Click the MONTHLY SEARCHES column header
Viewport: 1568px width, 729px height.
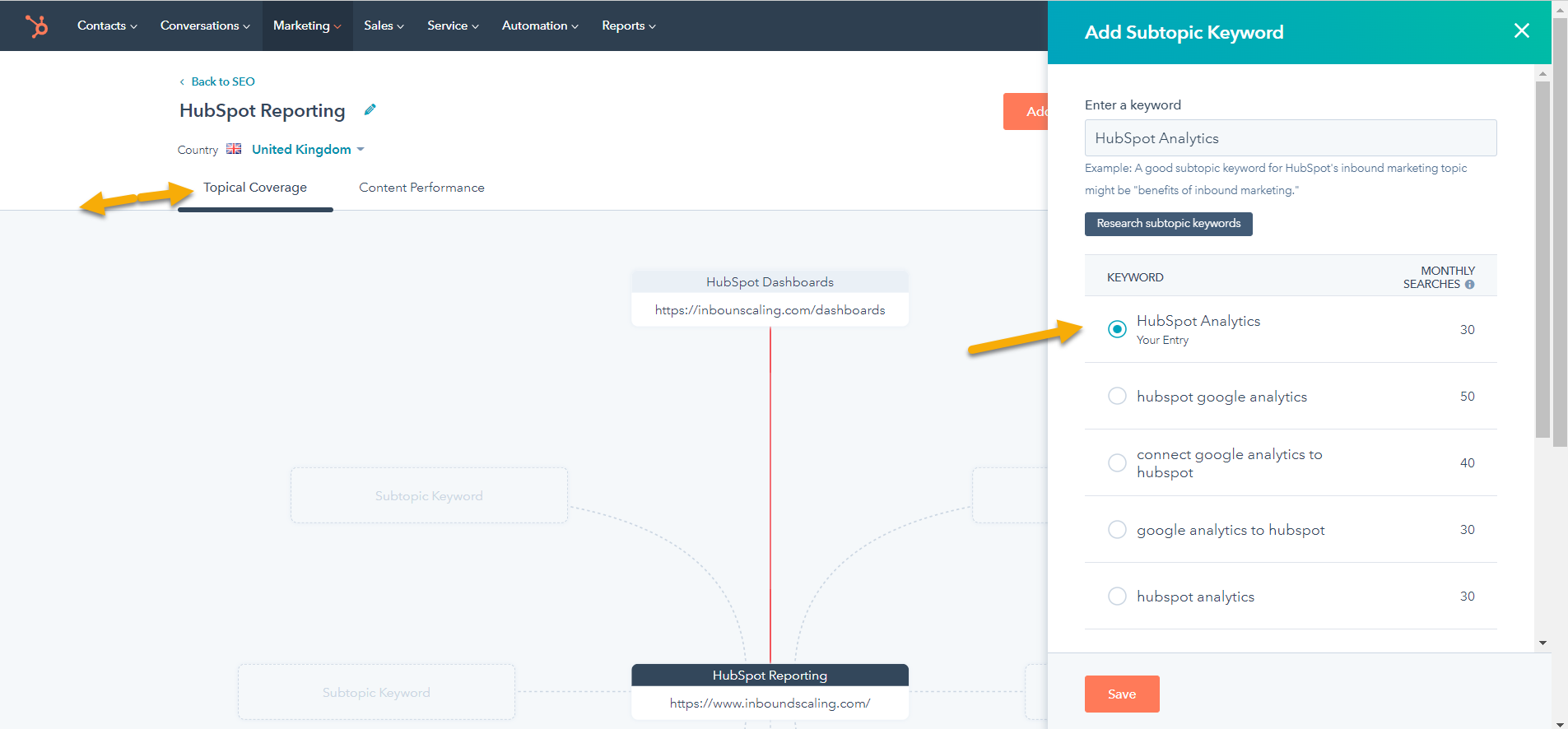(1439, 277)
